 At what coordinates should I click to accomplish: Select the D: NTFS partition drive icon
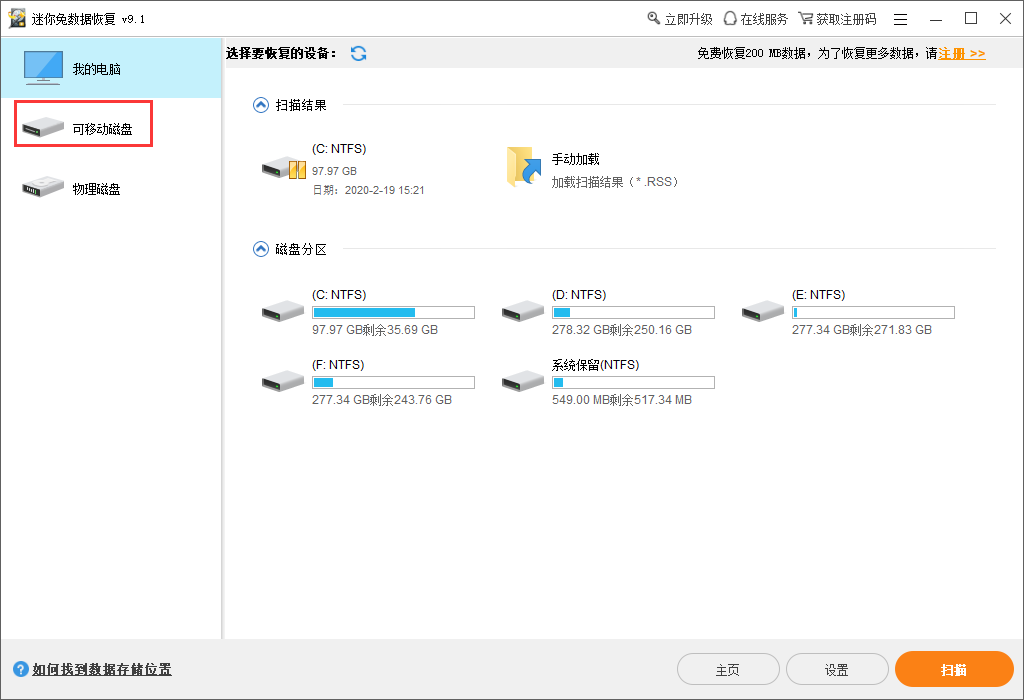point(522,311)
